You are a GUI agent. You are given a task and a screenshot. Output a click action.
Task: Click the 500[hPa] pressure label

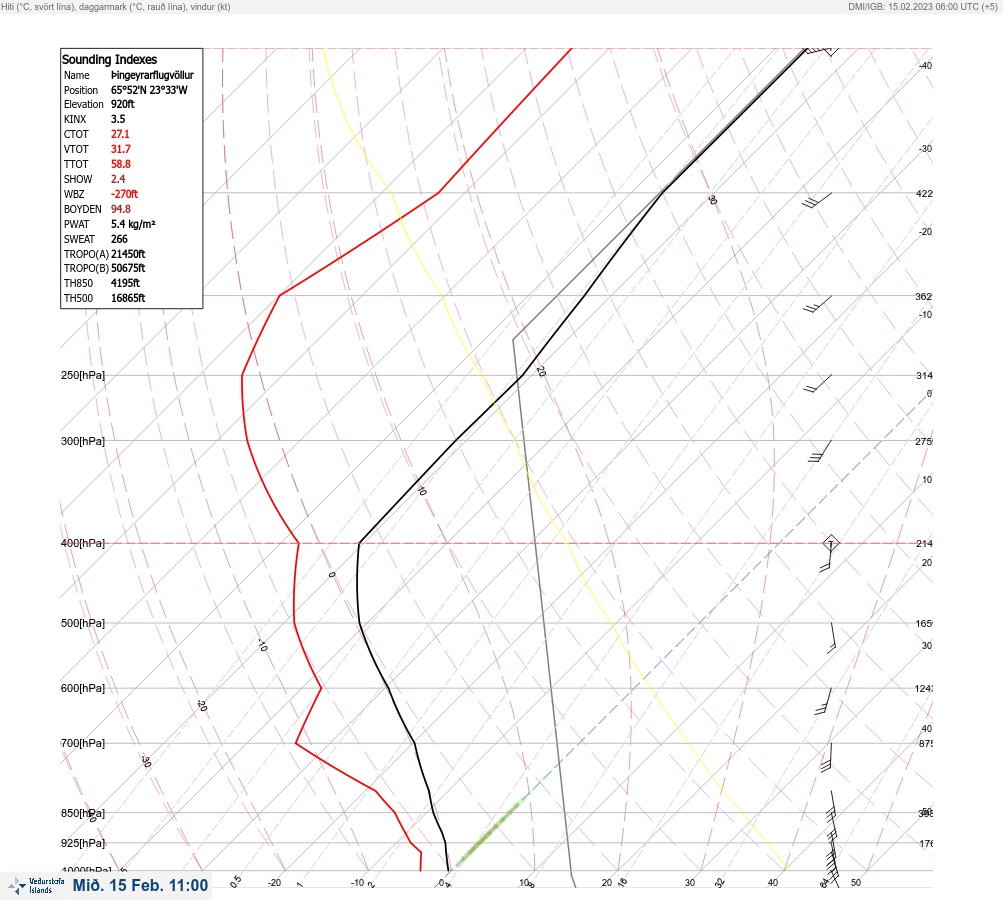[x=83, y=623]
